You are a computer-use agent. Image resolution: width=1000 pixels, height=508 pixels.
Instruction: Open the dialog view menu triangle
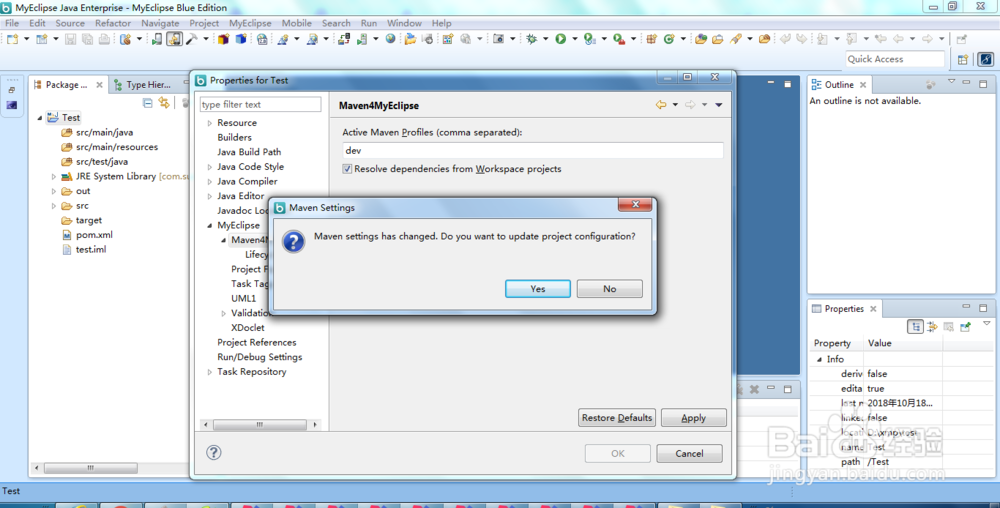click(719, 105)
